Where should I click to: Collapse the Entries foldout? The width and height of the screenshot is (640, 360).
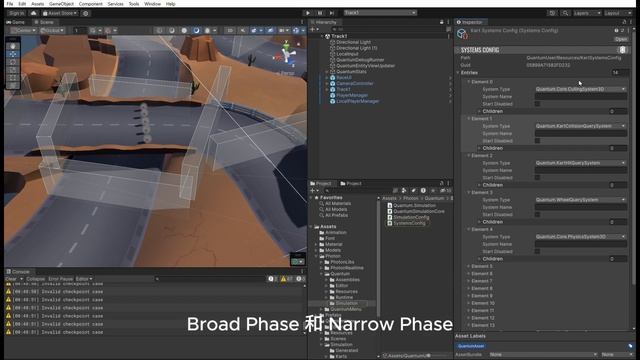click(458, 72)
